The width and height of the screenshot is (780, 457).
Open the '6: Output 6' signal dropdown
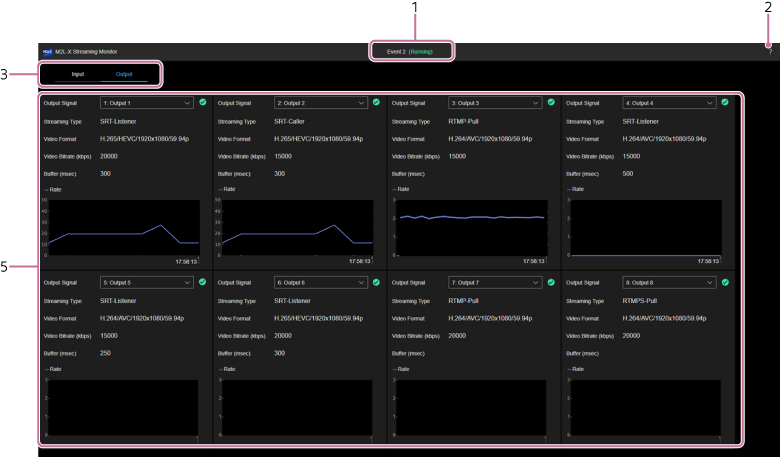[x=320, y=282]
